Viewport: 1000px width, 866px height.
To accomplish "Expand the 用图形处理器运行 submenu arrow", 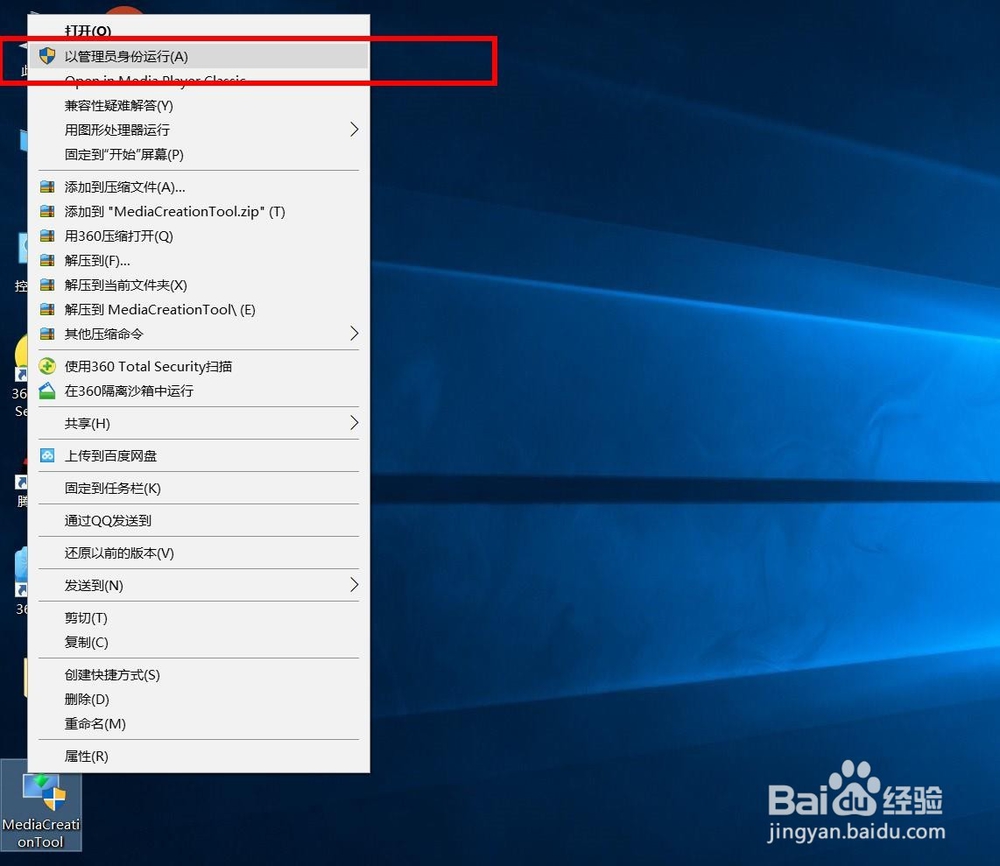I will (x=355, y=129).
